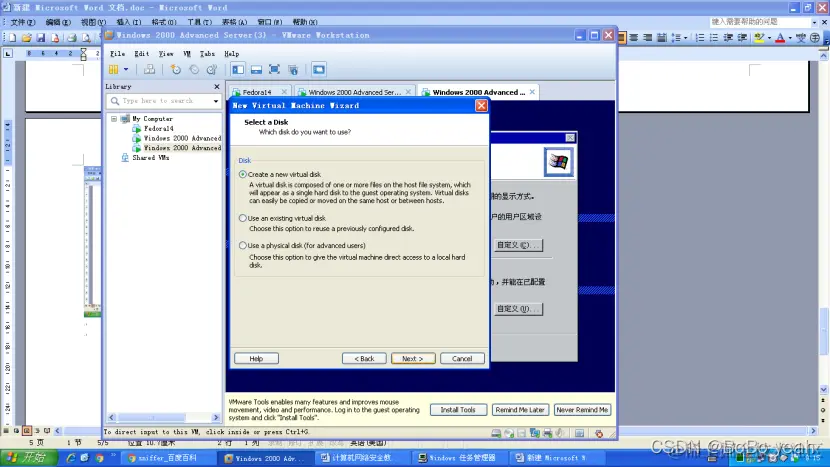Click Word's Print Preview toolbar icon
This screenshot has width=830, height=467.
point(86,38)
